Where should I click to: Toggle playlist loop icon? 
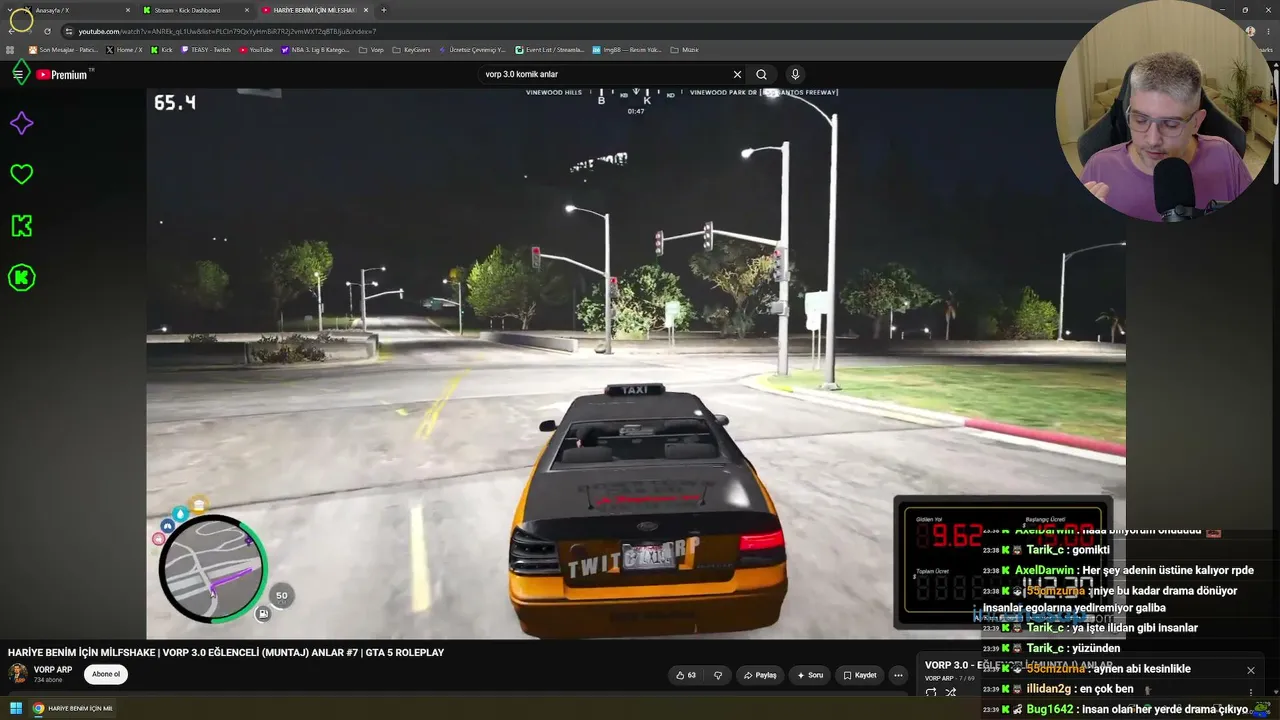point(931,692)
